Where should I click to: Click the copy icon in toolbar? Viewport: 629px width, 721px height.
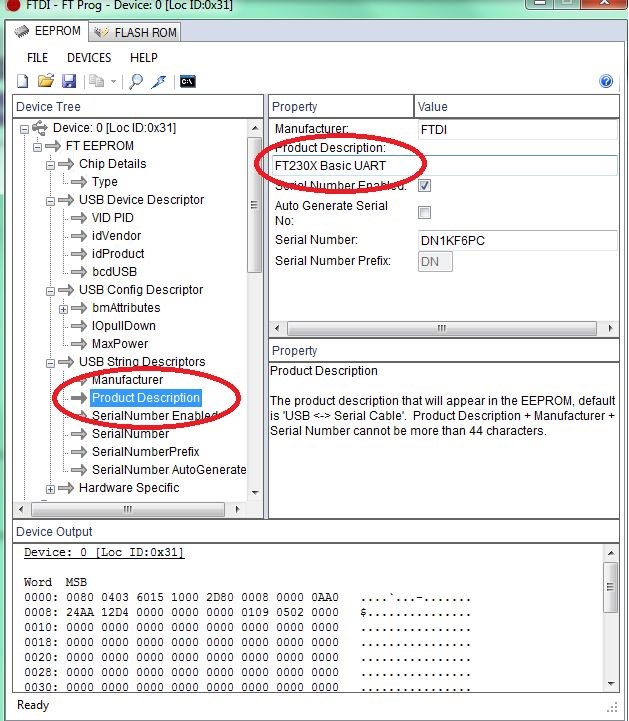pos(96,81)
